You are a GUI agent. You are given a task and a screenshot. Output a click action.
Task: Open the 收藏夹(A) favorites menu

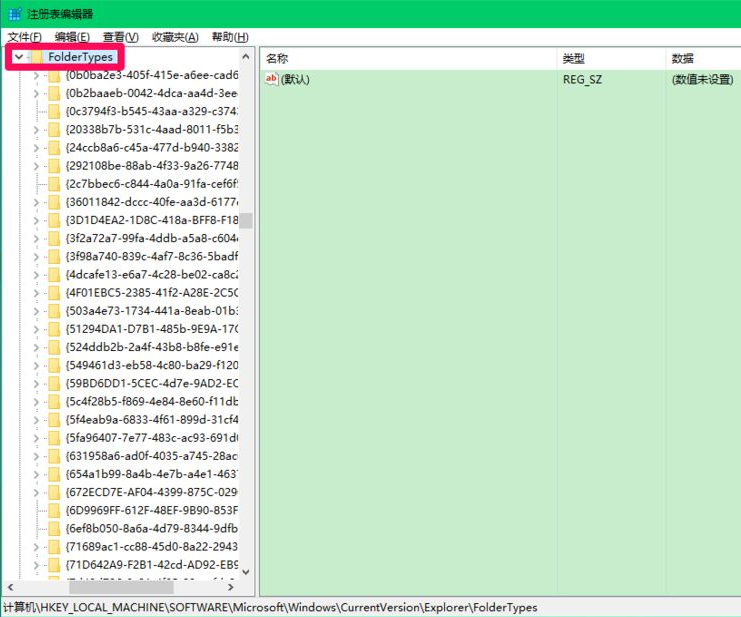175,37
